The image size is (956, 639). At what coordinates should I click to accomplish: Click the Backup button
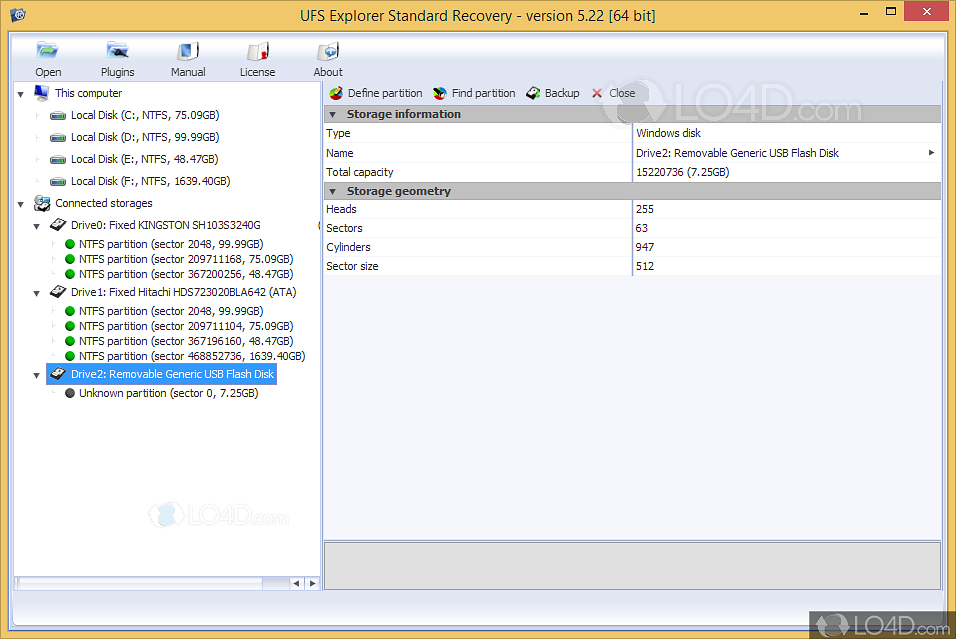[x=553, y=93]
